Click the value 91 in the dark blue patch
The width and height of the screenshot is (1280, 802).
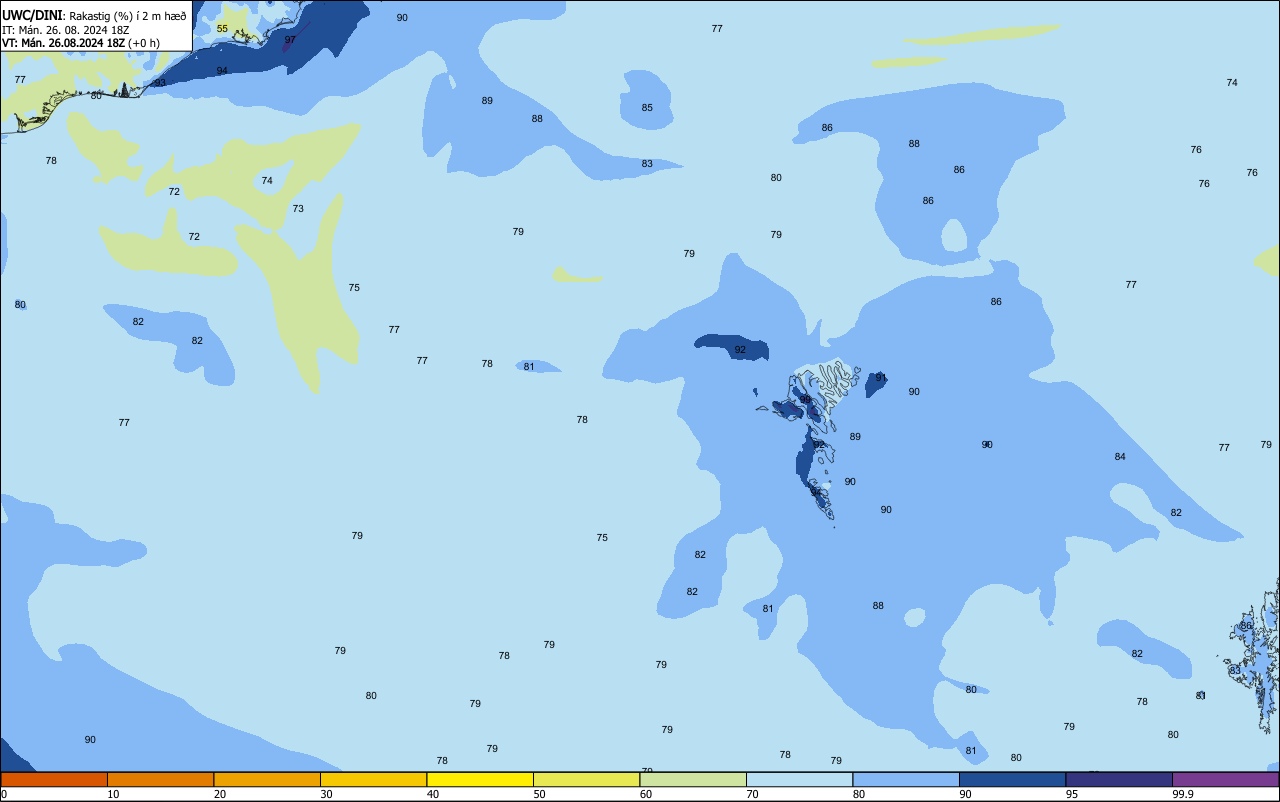(x=881, y=378)
